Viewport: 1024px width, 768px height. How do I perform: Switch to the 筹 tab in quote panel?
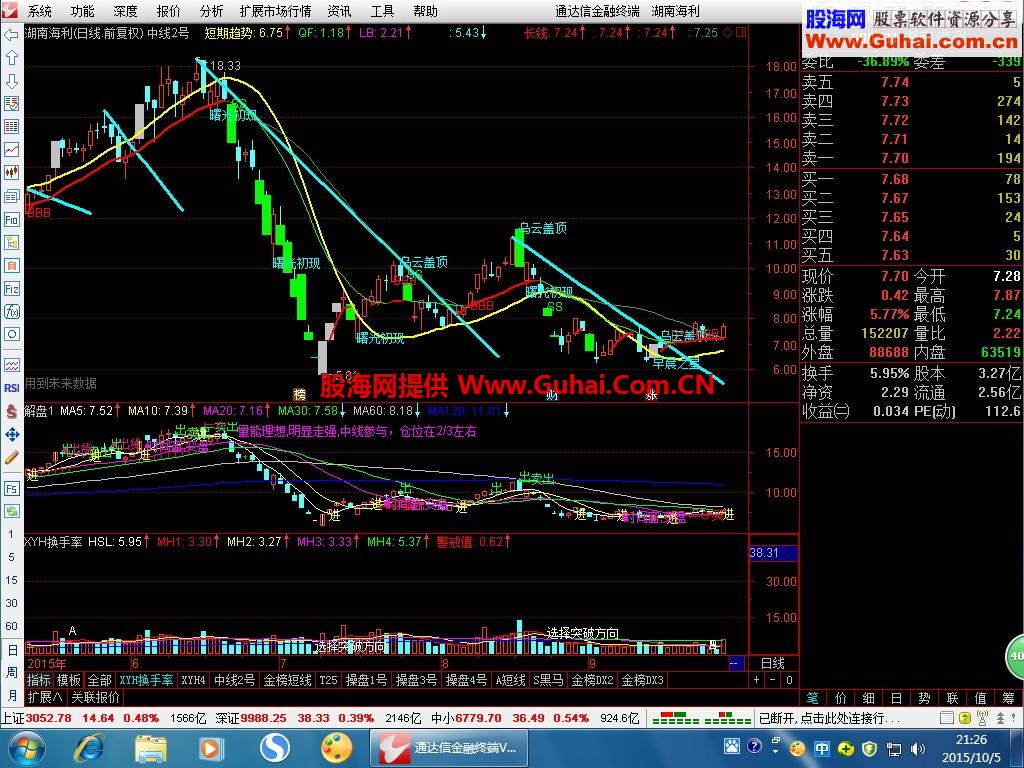(x=1008, y=697)
